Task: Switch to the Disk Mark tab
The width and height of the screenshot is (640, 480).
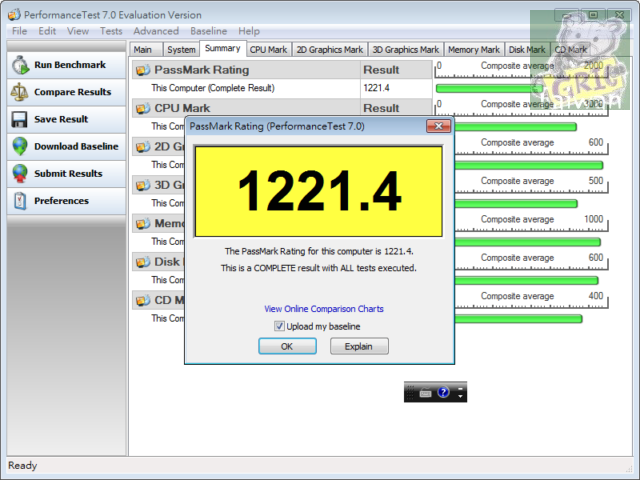Action: [x=527, y=49]
